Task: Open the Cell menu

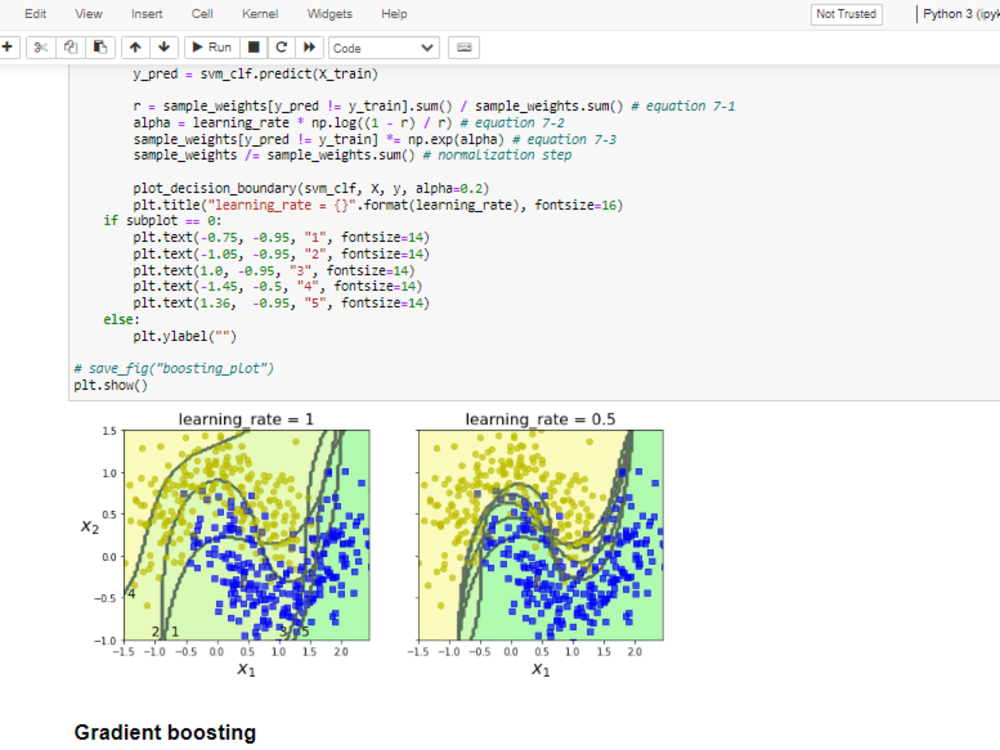Action: (202, 14)
